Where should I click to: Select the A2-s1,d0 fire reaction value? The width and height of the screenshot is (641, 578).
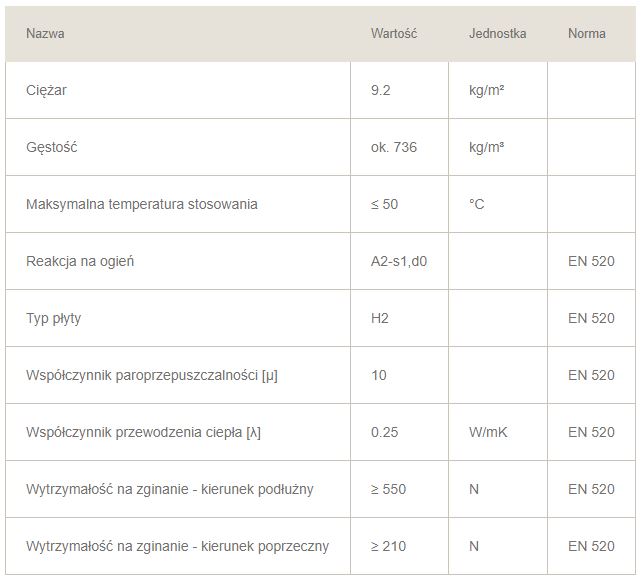click(x=399, y=261)
